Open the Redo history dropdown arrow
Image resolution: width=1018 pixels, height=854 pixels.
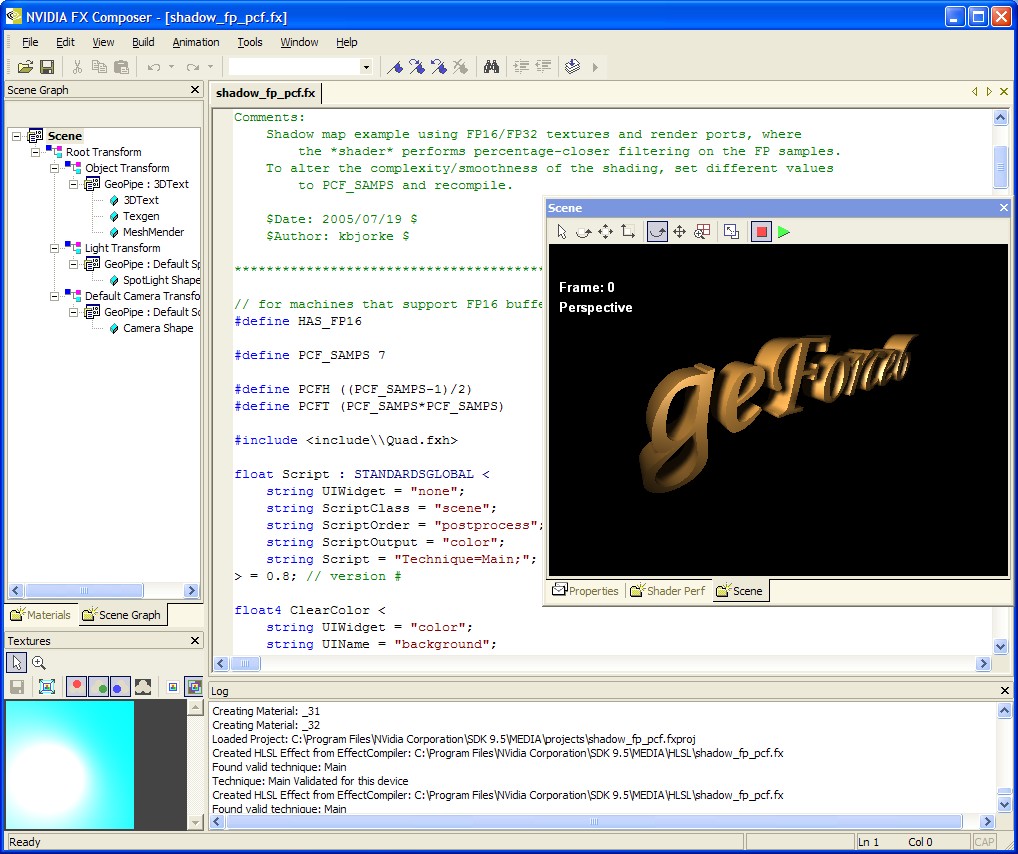click(x=210, y=67)
